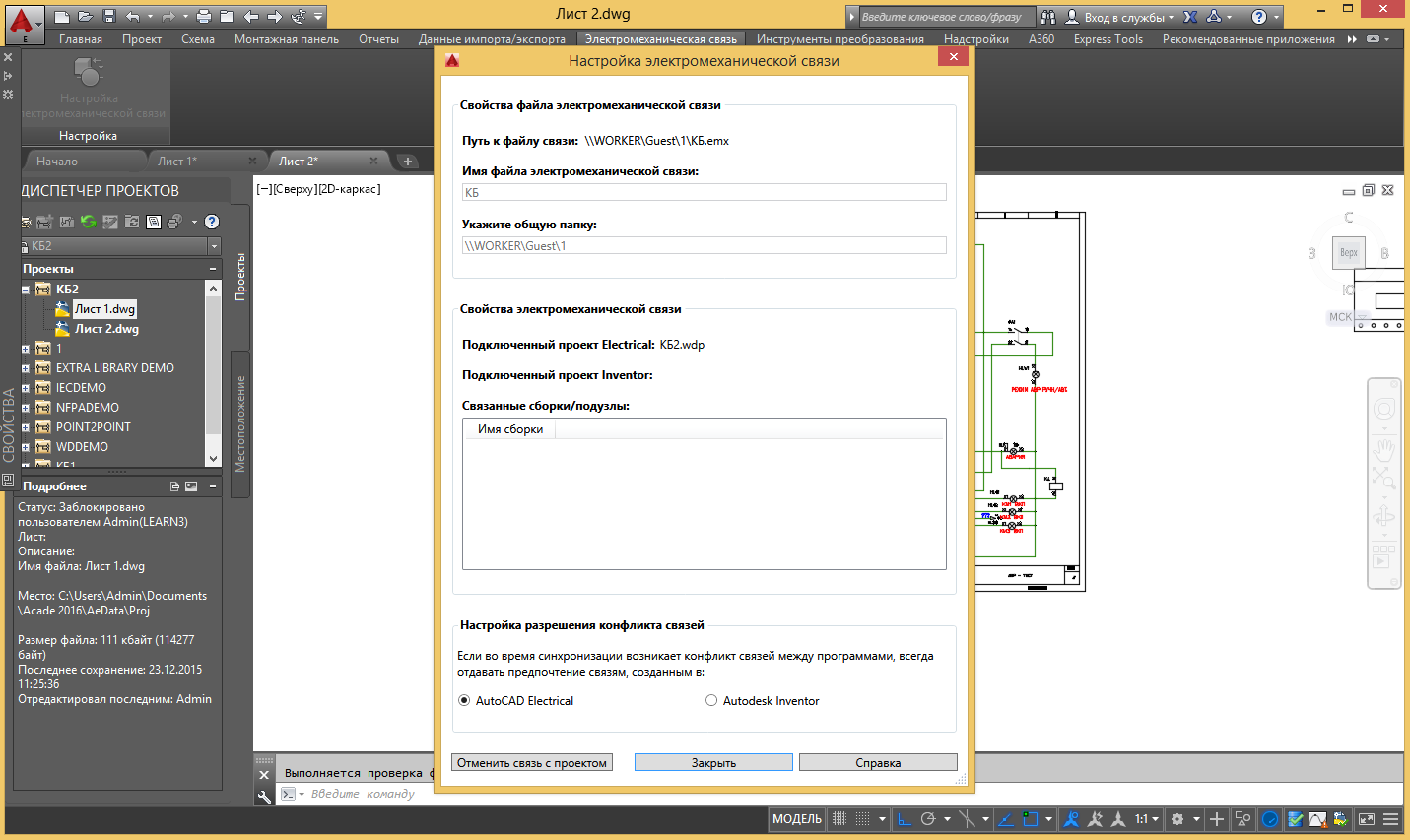Click the keyword search field in title bar
This screenshot has height=840, width=1410.
(946, 17)
